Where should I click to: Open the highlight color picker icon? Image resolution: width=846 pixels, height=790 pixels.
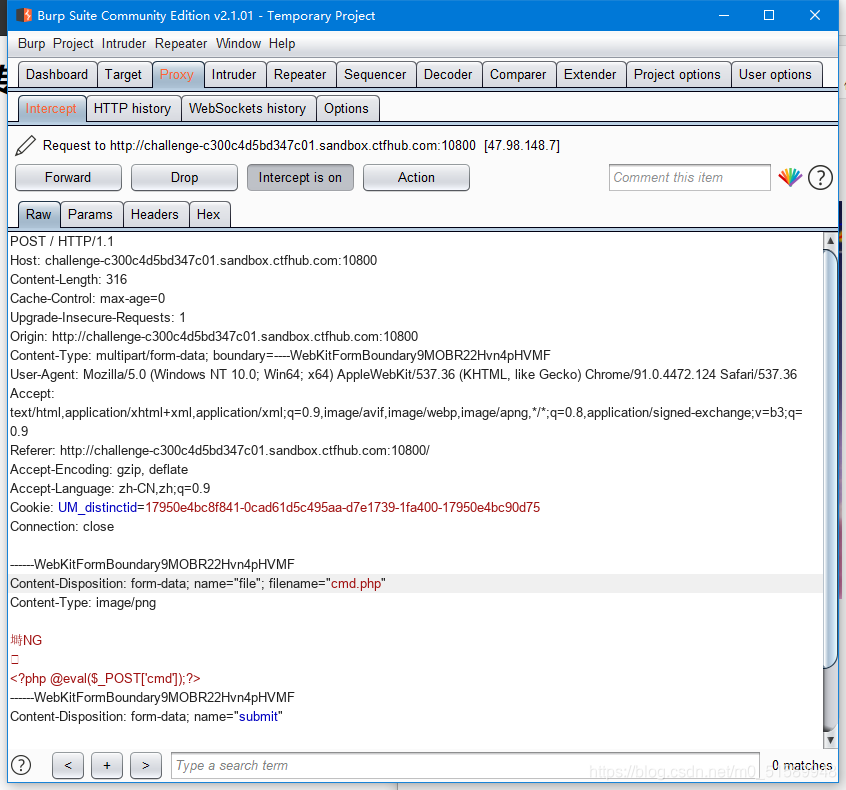tap(790, 178)
